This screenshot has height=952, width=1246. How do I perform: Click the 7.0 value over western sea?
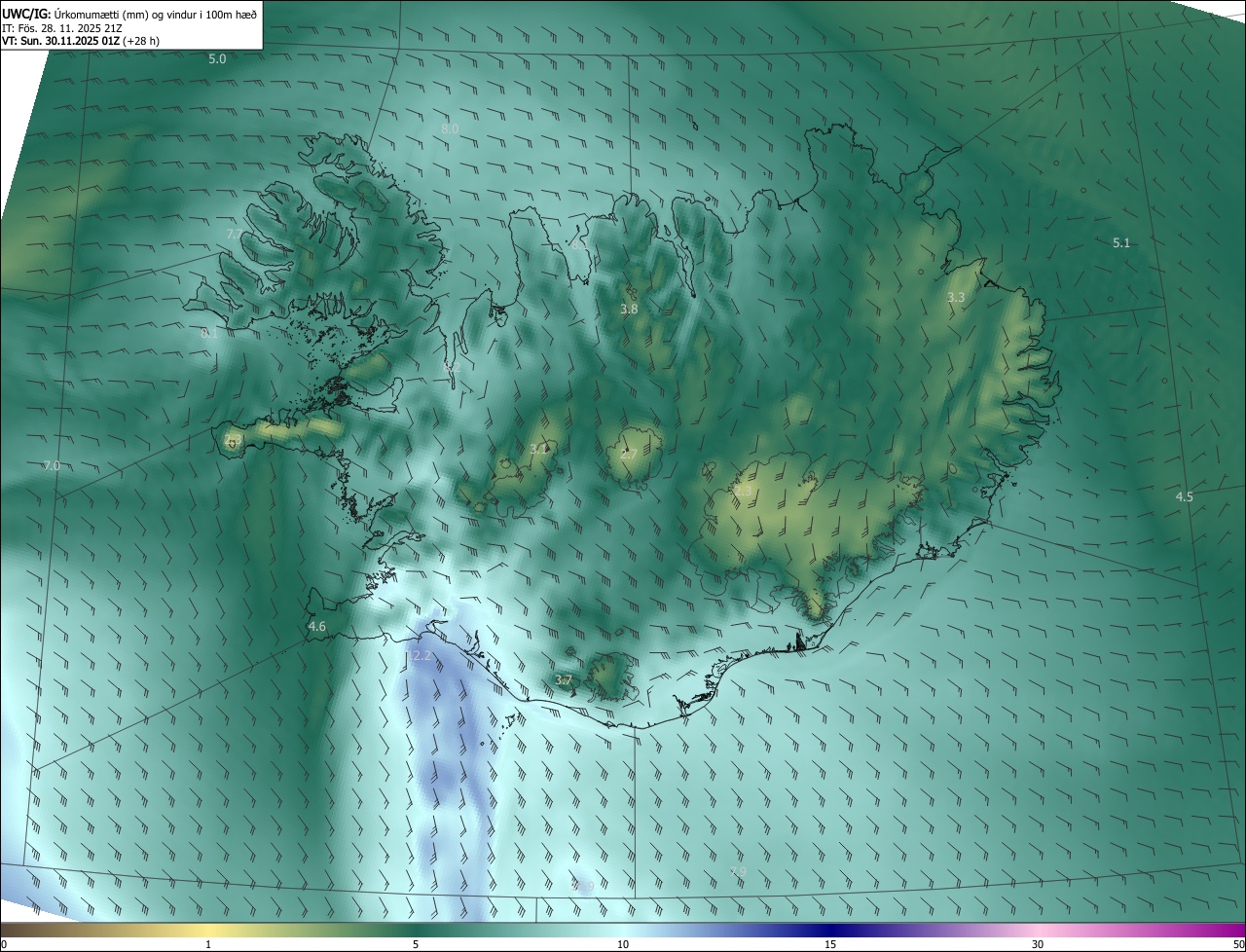(52, 466)
